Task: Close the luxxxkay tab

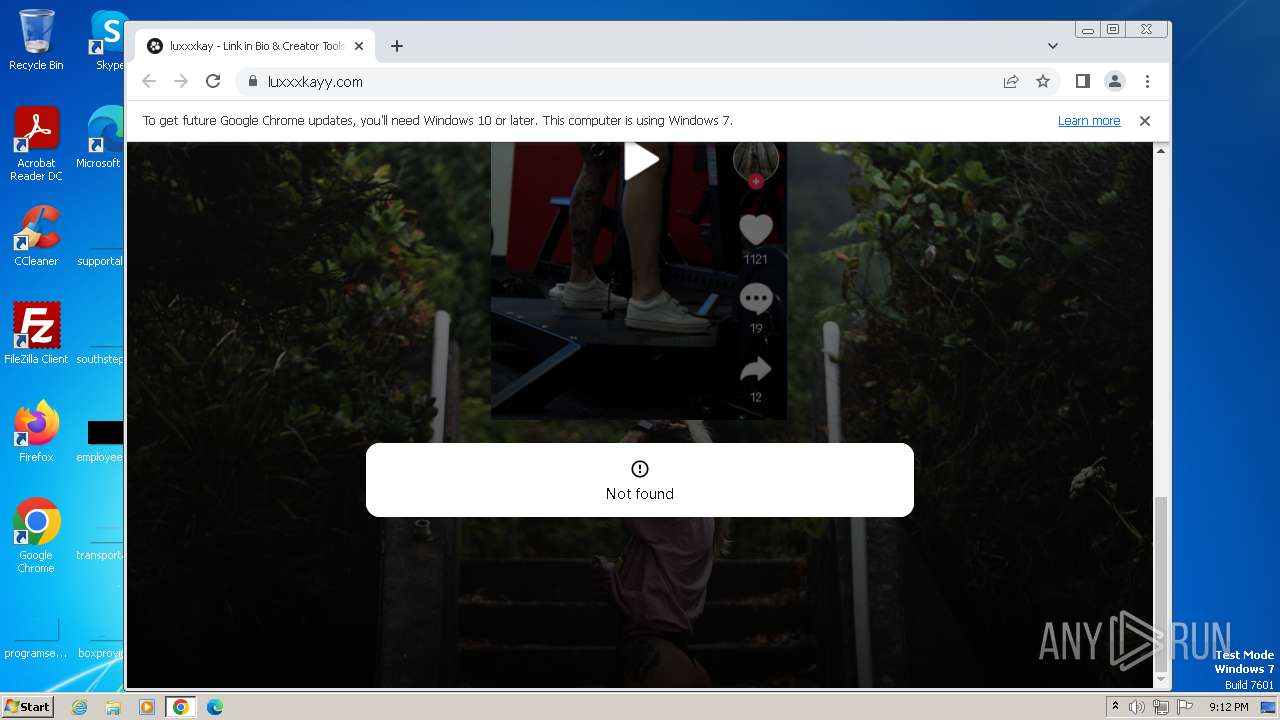Action: coord(359,46)
